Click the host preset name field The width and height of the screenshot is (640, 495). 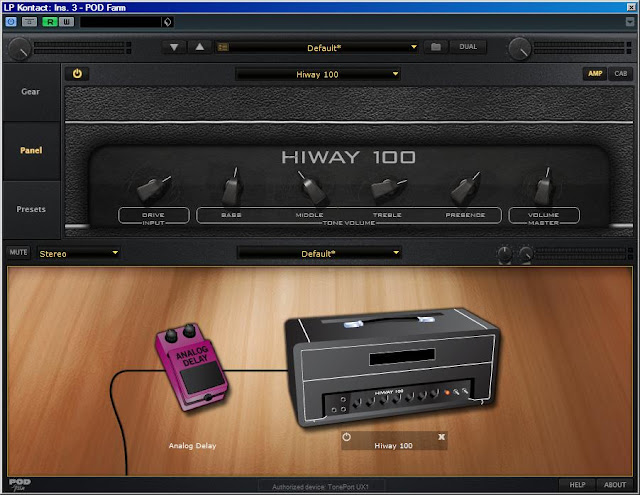pyautogui.click(x=121, y=22)
